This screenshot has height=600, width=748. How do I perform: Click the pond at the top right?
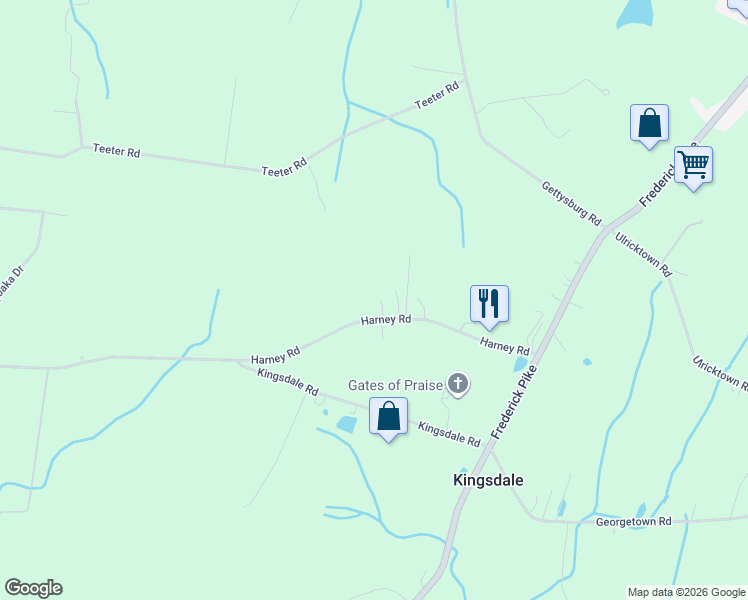[x=635, y=13]
